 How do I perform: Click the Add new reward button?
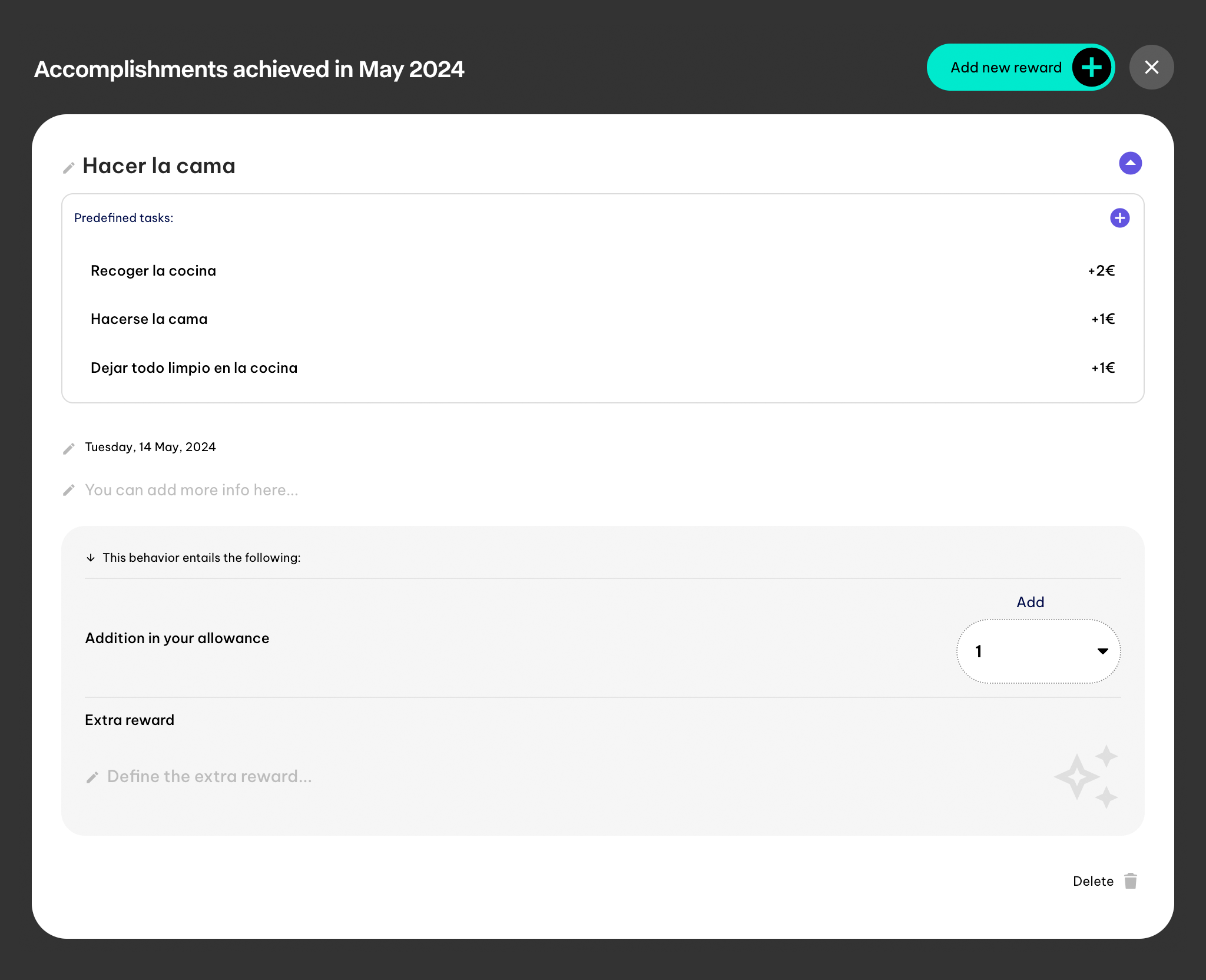click(1006, 67)
